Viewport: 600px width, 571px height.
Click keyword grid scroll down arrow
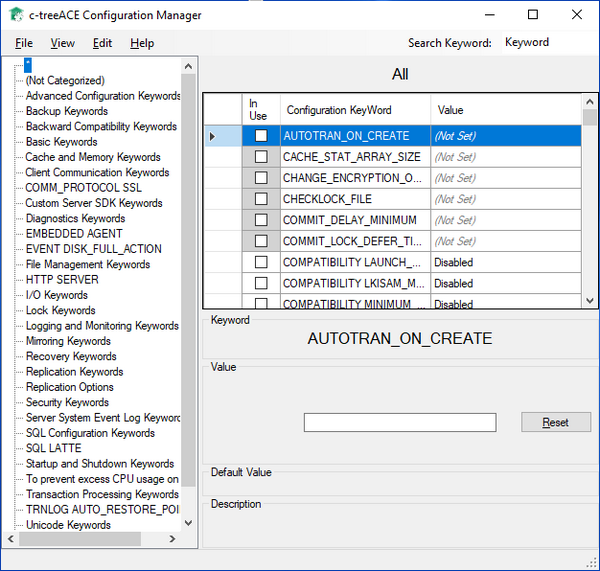(x=590, y=300)
